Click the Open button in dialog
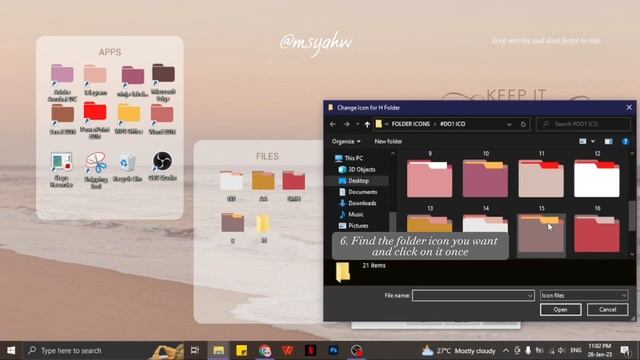The image size is (640, 360). click(x=560, y=309)
